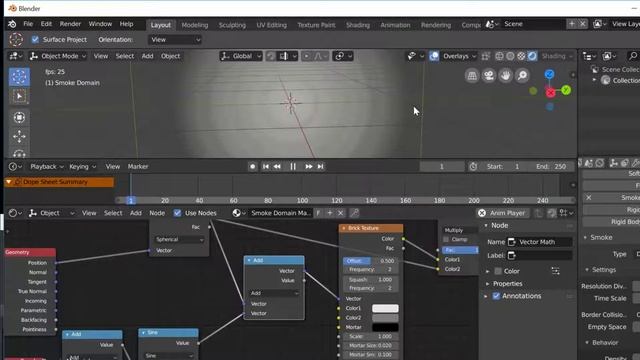Toggle auto keying record button
This screenshot has height=360, width=640.
(x=253, y=167)
